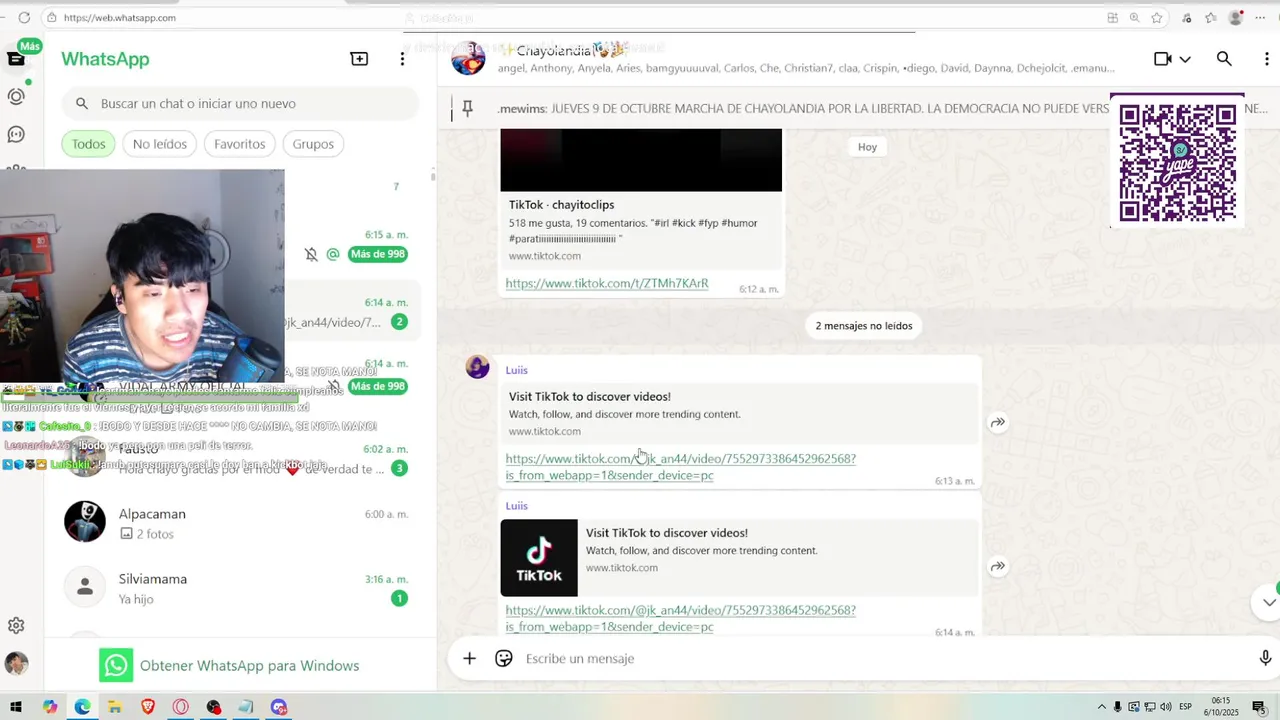Image resolution: width=1280 pixels, height=720 pixels.
Task: Click the ESP language indicator
Action: tap(1186, 707)
